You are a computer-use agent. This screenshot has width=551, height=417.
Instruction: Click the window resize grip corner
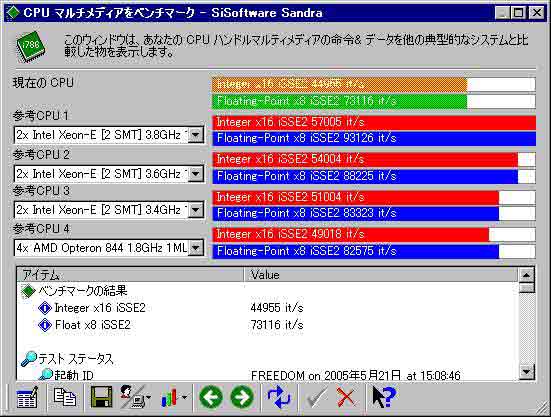point(542,408)
